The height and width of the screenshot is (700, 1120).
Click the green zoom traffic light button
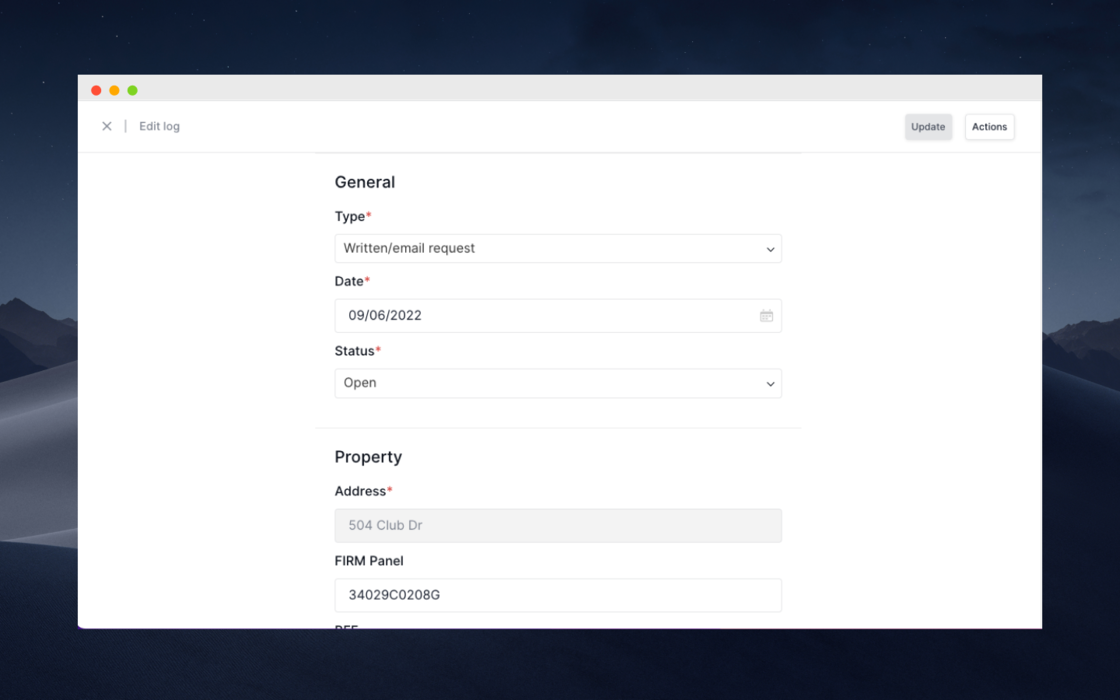(x=131, y=89)
